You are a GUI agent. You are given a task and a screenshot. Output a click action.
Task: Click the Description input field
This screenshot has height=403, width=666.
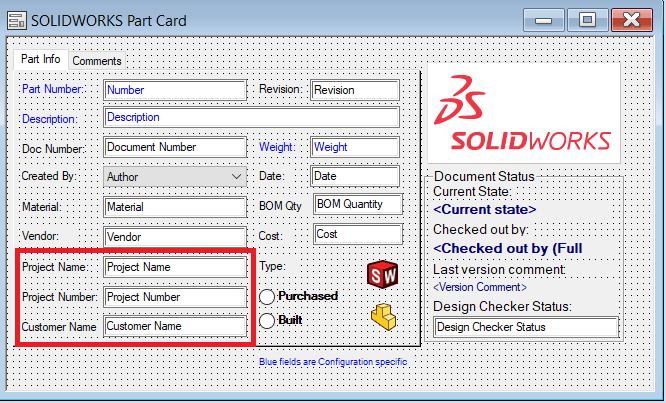[251, 117]
